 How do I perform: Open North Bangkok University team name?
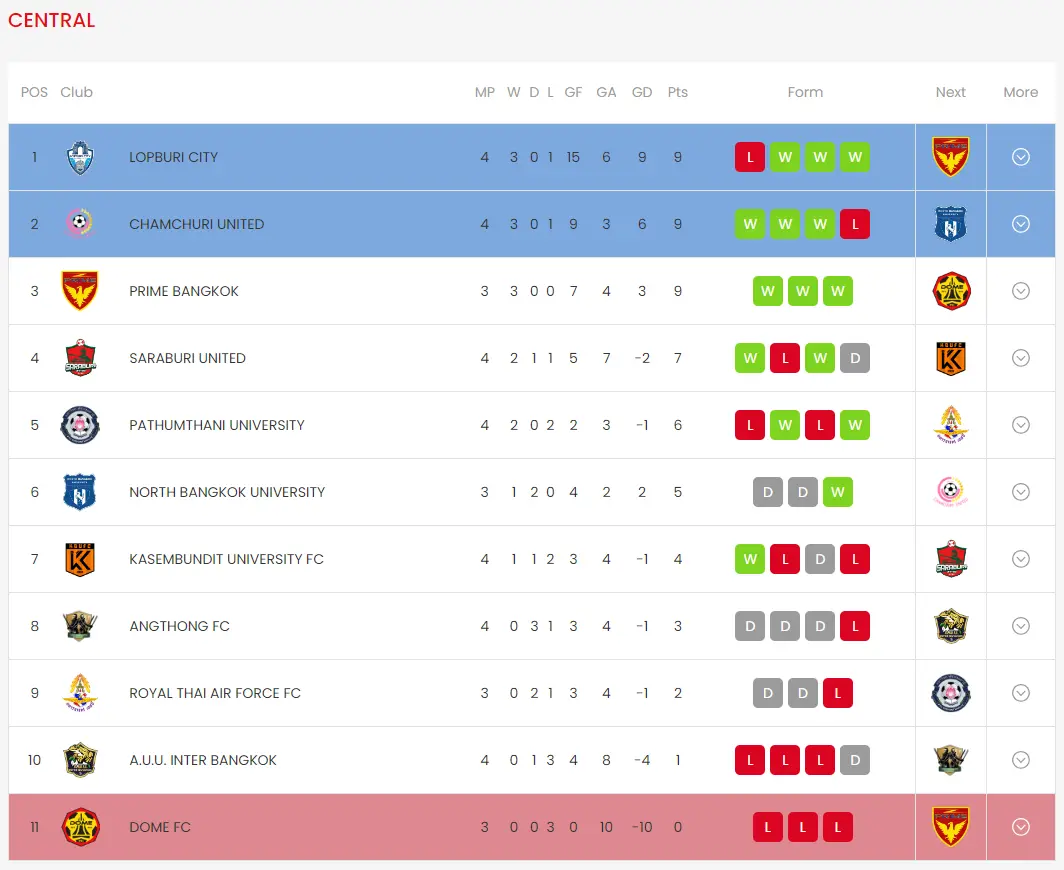tap(227, 492)
